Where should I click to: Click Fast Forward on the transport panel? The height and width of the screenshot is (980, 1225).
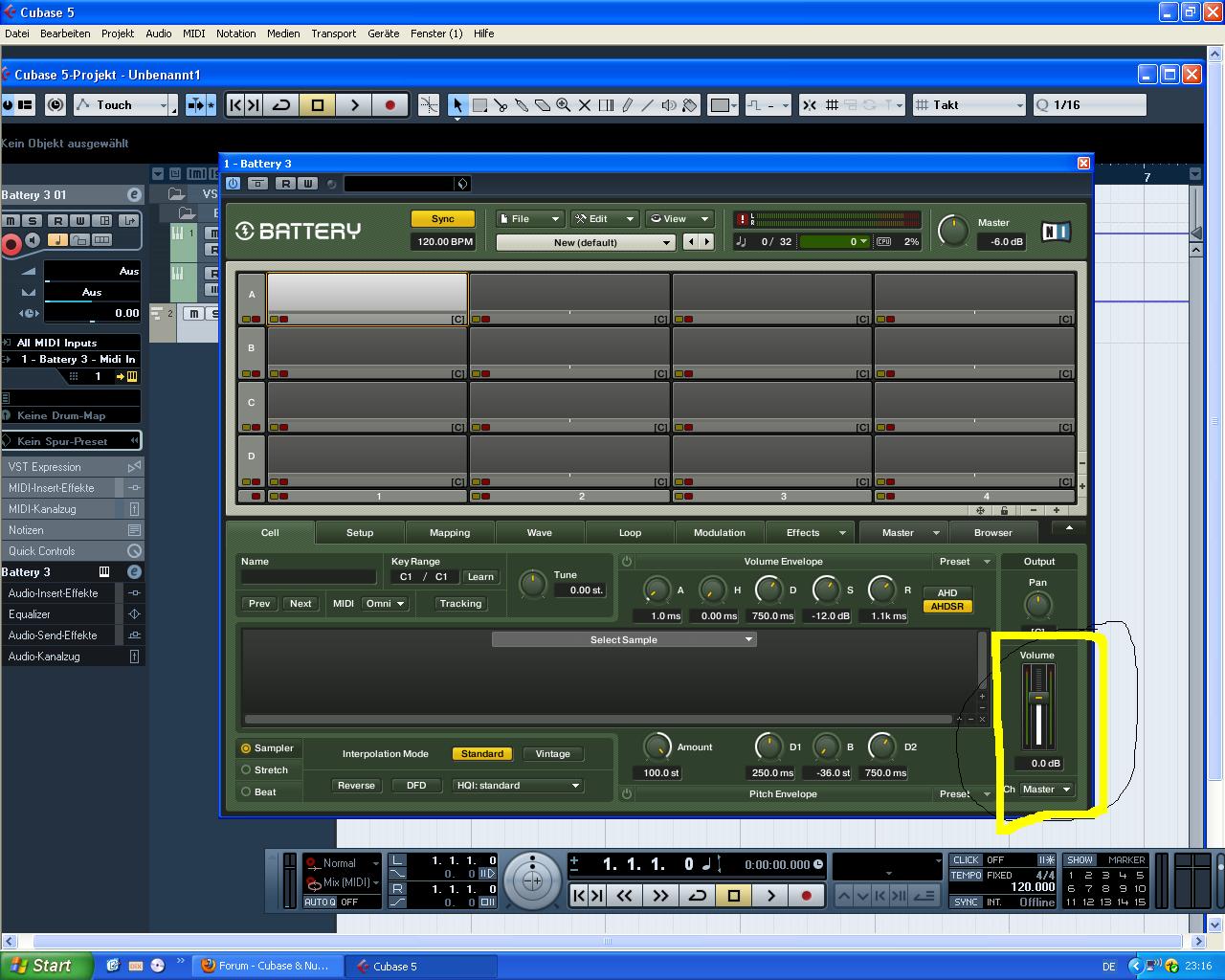coord(660,896)
